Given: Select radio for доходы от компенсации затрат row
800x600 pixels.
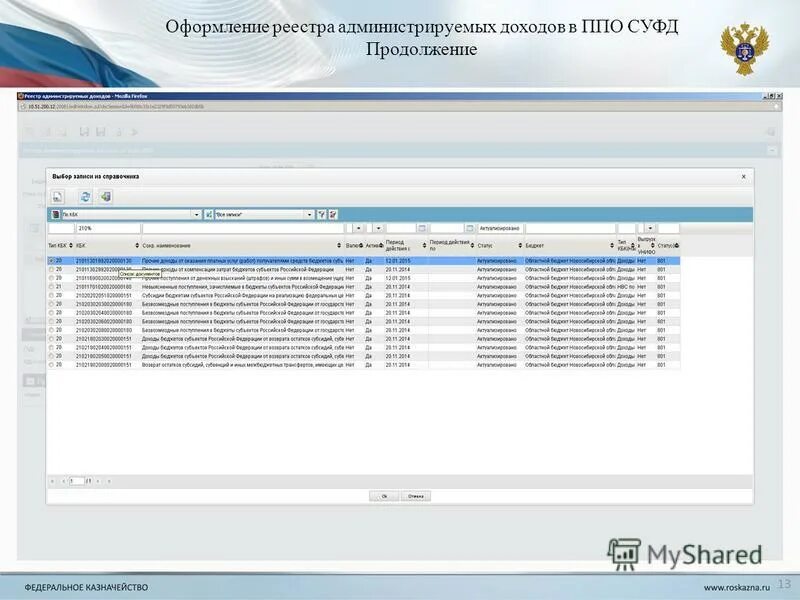Looking at the screenshot, I should [x=52, y=269].
